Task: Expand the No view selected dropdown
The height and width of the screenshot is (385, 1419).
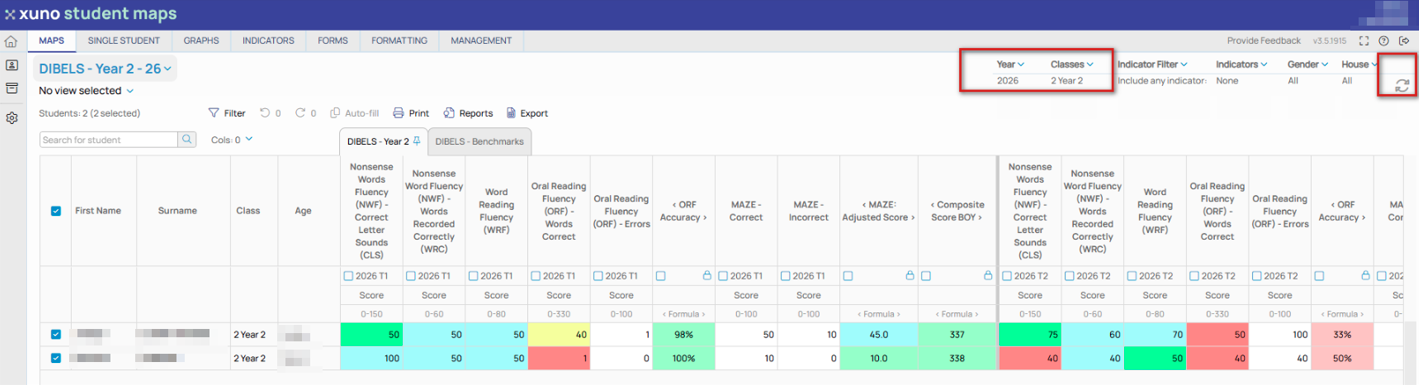Action: [x=86, y=91]
